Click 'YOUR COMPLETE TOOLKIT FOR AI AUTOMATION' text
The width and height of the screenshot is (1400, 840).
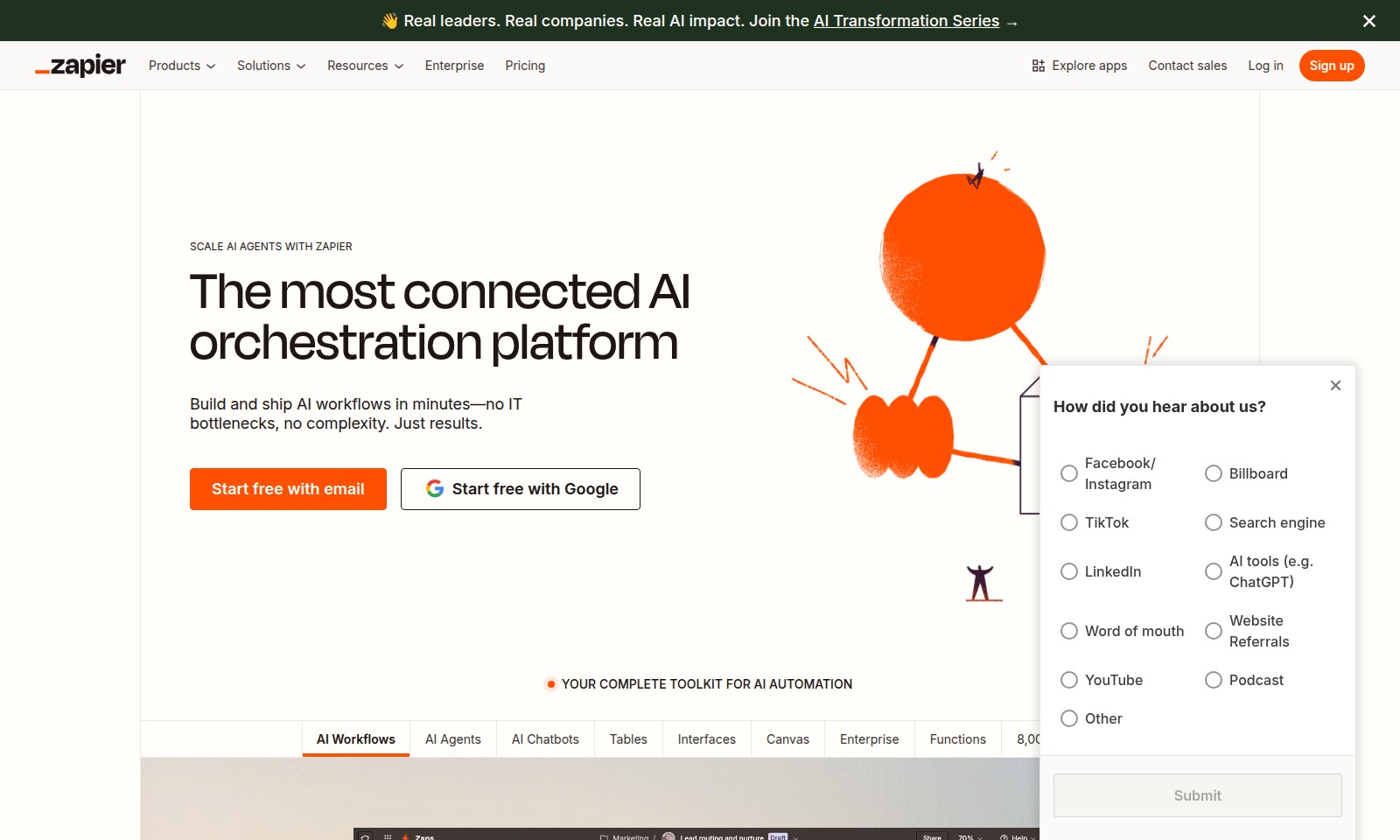click(707, 684)
